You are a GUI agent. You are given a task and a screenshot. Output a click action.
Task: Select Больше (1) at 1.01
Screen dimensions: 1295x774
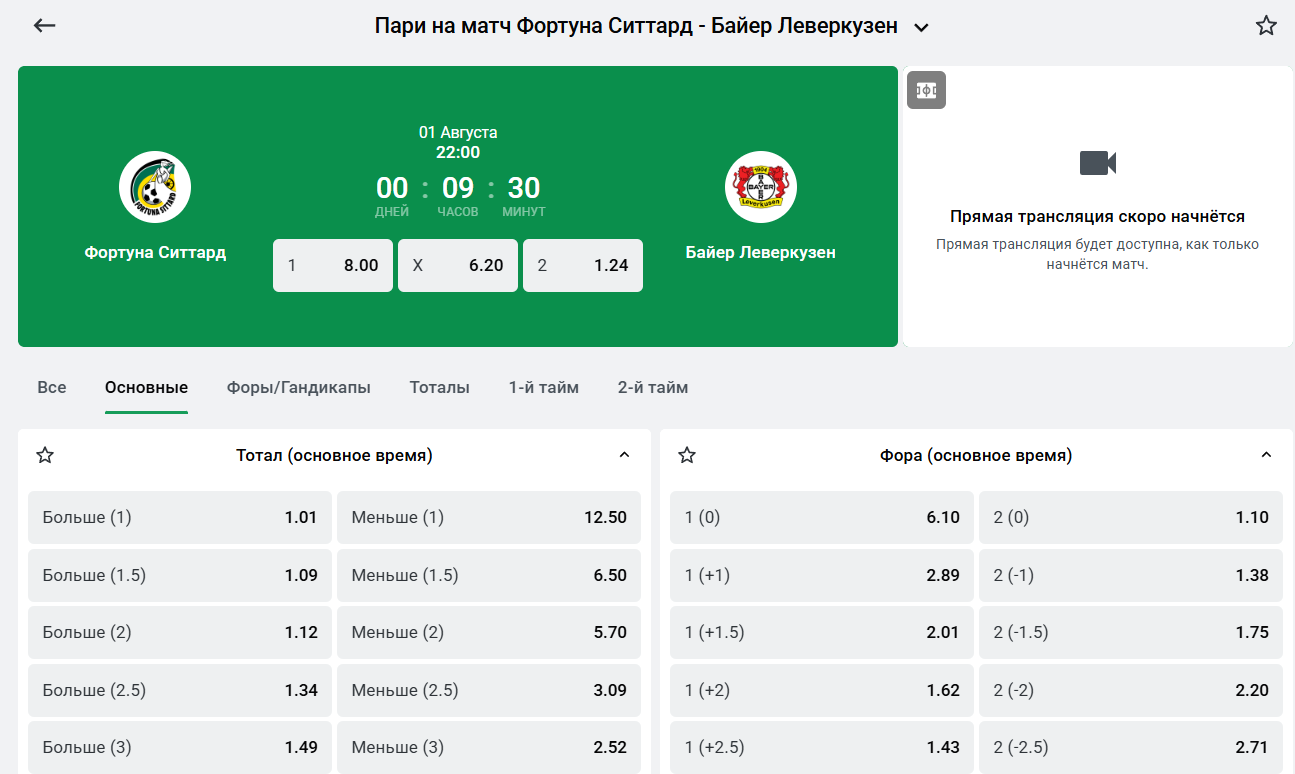(x=180, y=517)
